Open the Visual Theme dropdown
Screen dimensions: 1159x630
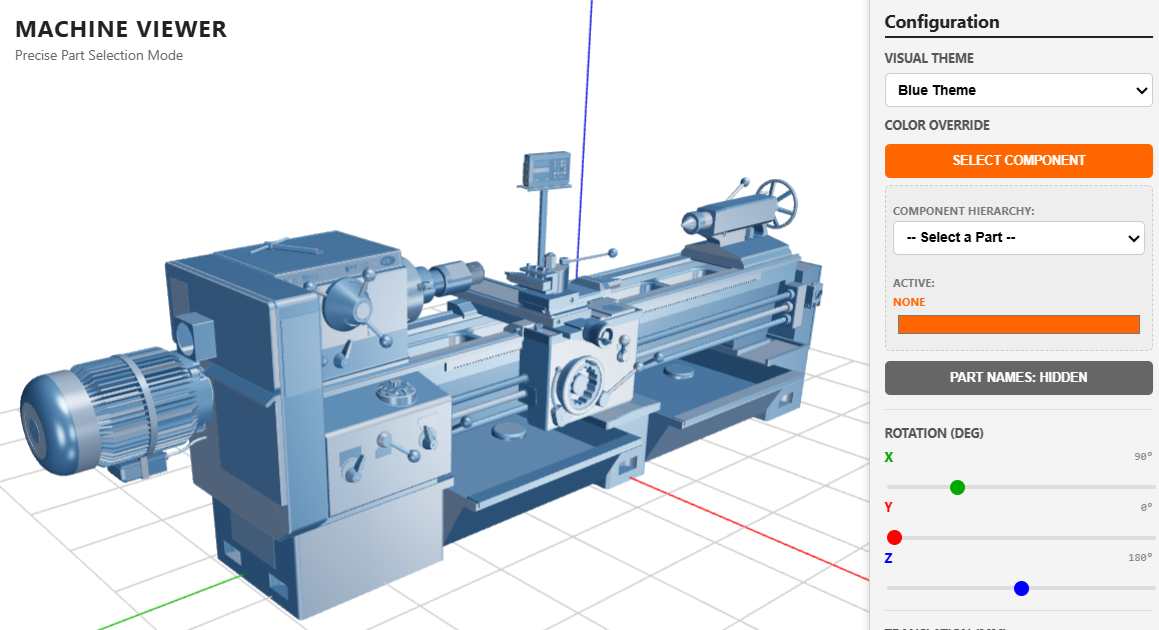point(1018,90)
